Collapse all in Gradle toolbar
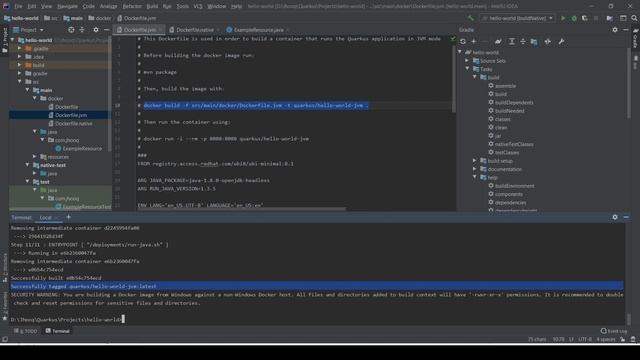The image size is (640, 360). tap(522, 42)
